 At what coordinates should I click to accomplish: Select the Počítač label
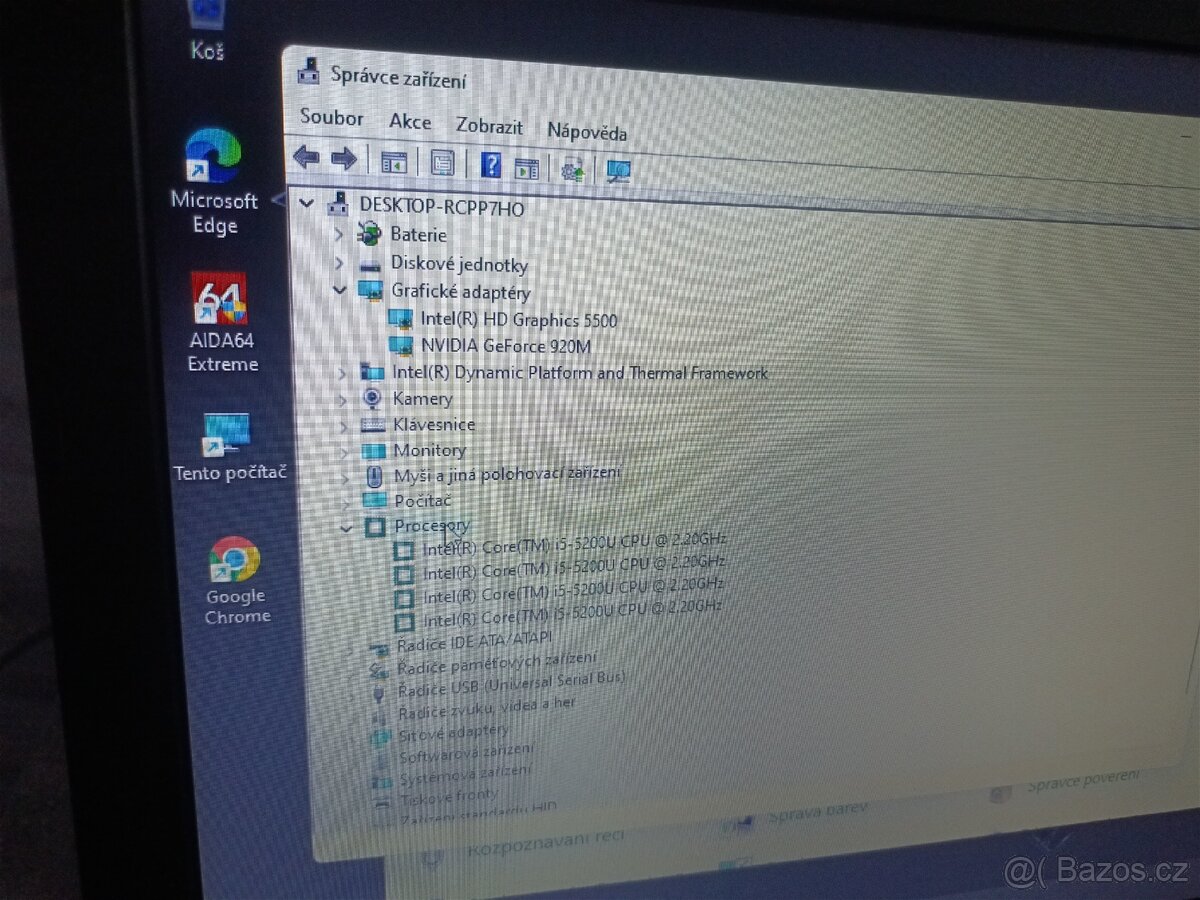422,500
